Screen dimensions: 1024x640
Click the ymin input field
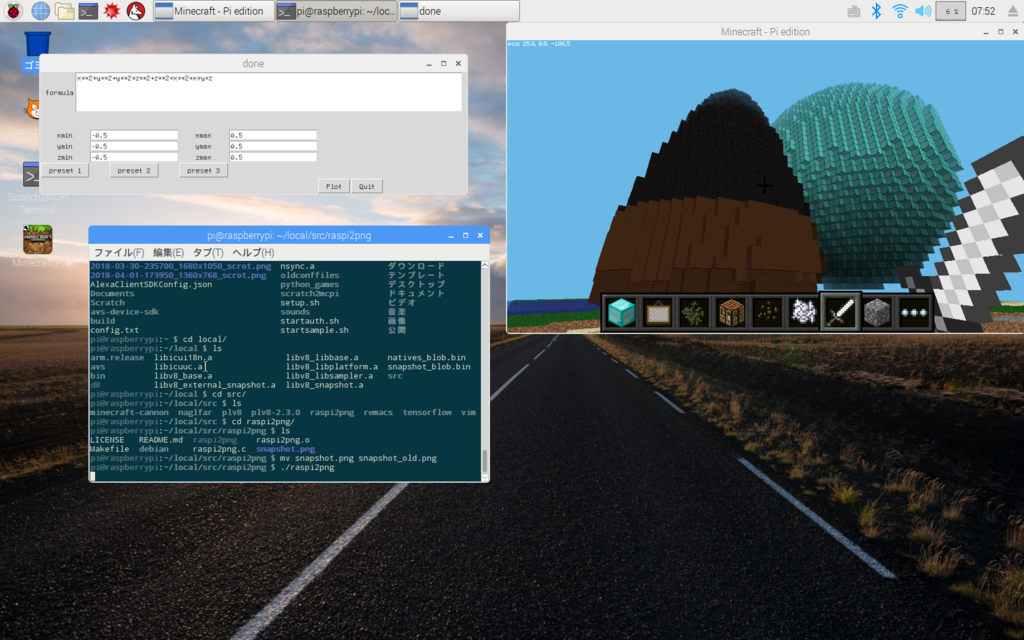point(134,146)
